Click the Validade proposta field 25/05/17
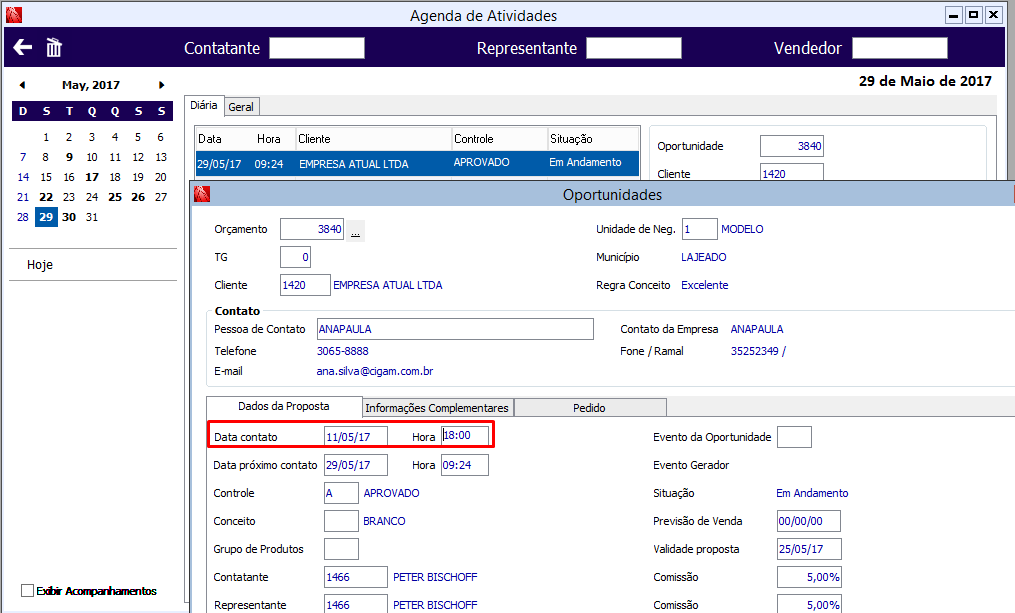Viewport: 1015px width, 613px height. coord(809,549)
